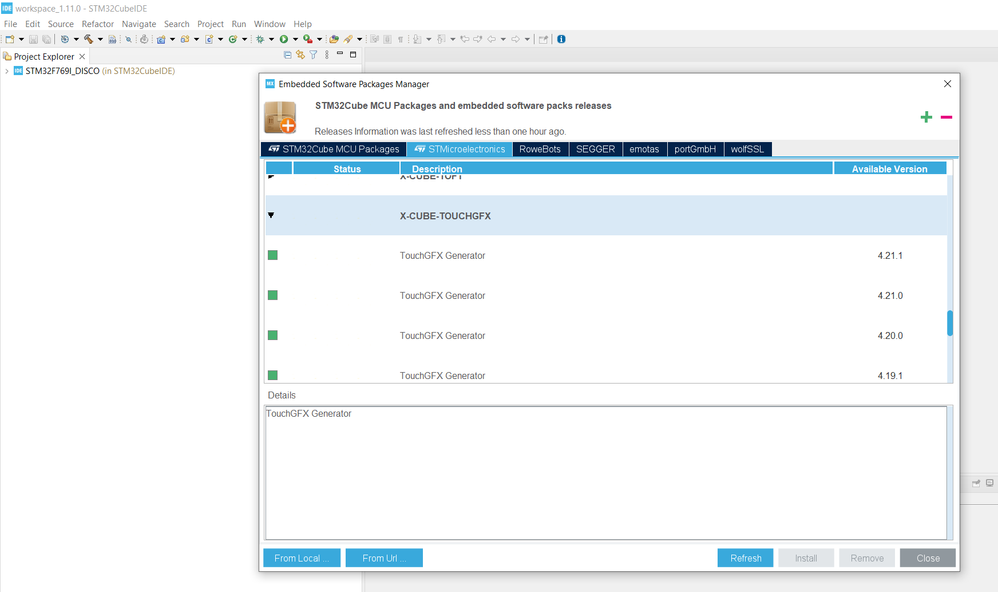998x592 pixels.
Task: Select TouchGFX Generator 4.19.1 checkbox
Action: [272, 376]
